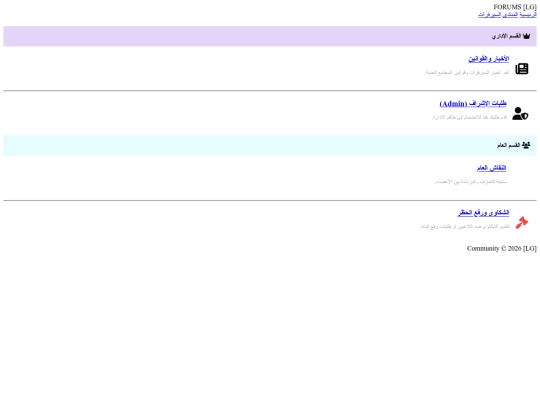Open the النقاش العام forum
The height and width of the screenshot is (405, 540).
point(491,168)
